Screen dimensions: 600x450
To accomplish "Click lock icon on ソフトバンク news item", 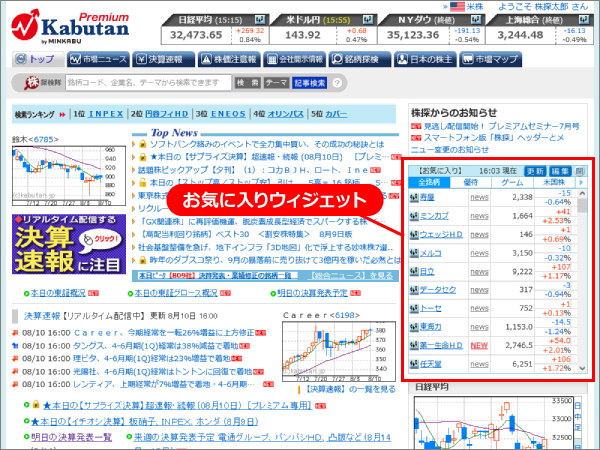I will coord(143,144).
